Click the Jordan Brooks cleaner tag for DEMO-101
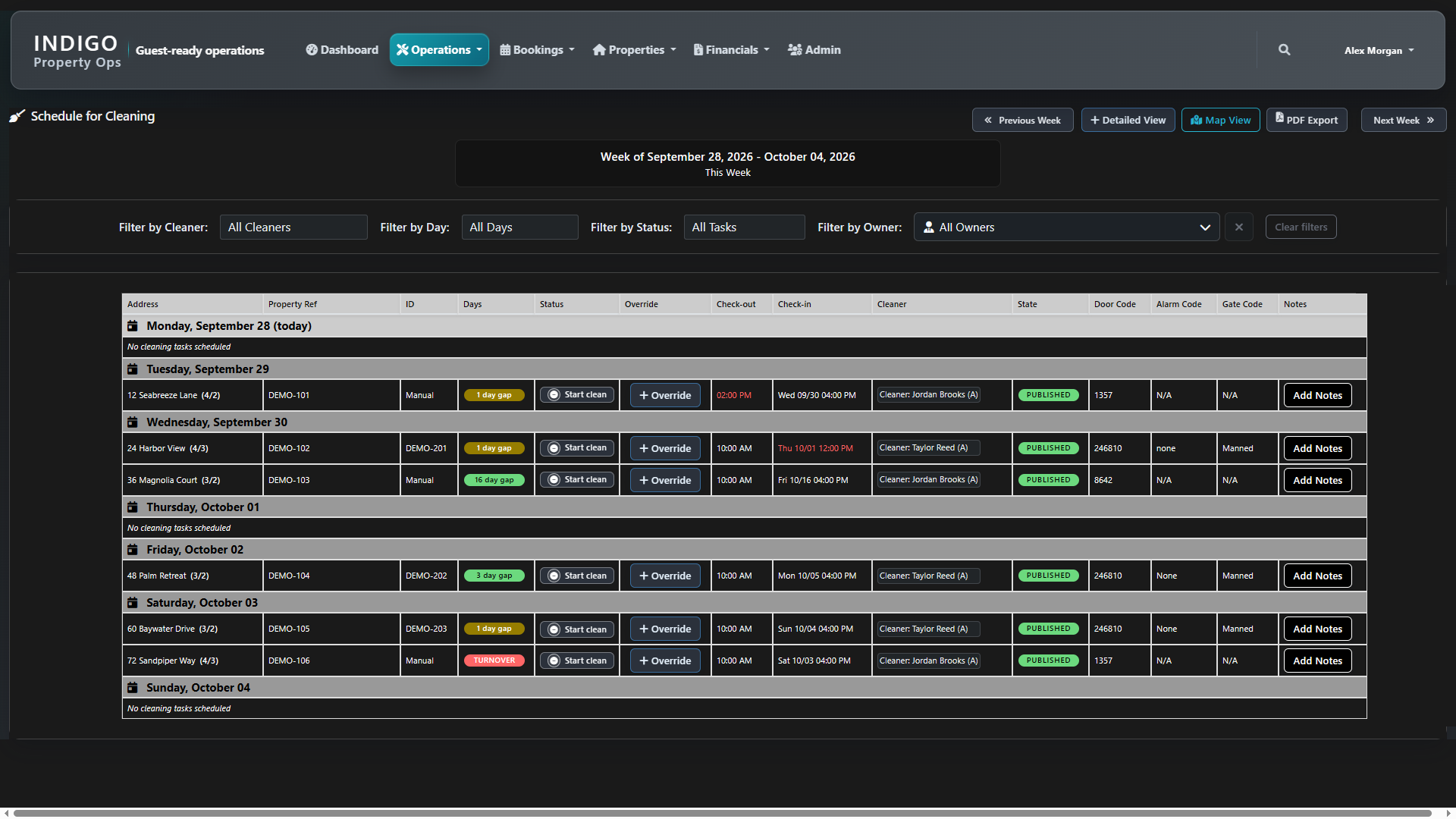 pos(928,395)
